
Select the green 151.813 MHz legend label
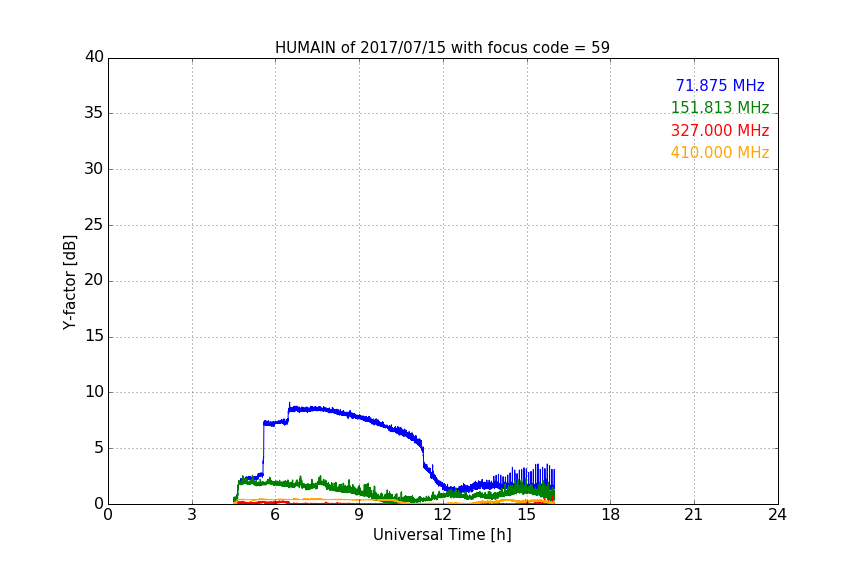[x=720, y=107]
